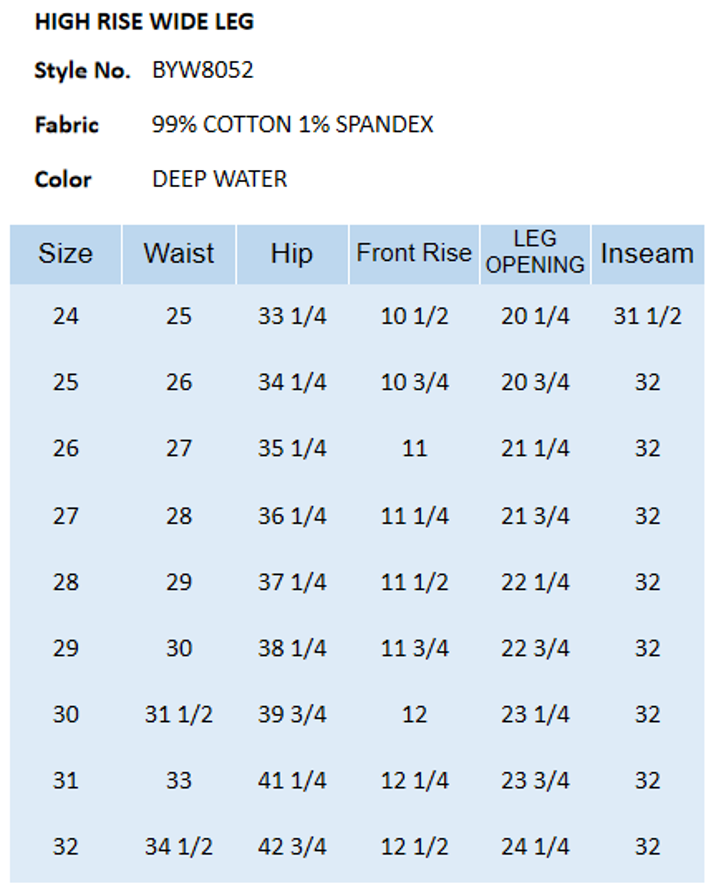Click the Front Rise column header
Screen dimensions: 721x886
(x=414, y=254)
